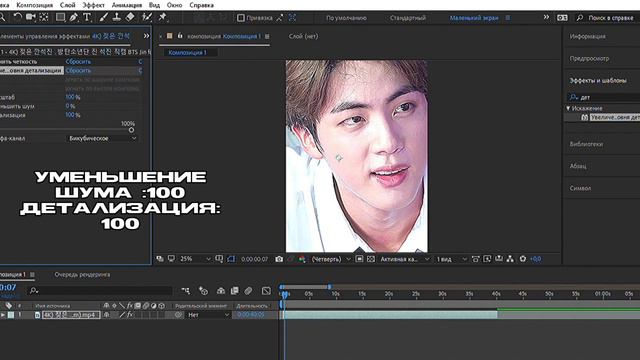Expand the layer 1 disclosure triangle
640x360 pixels.
tap(3, 315)
